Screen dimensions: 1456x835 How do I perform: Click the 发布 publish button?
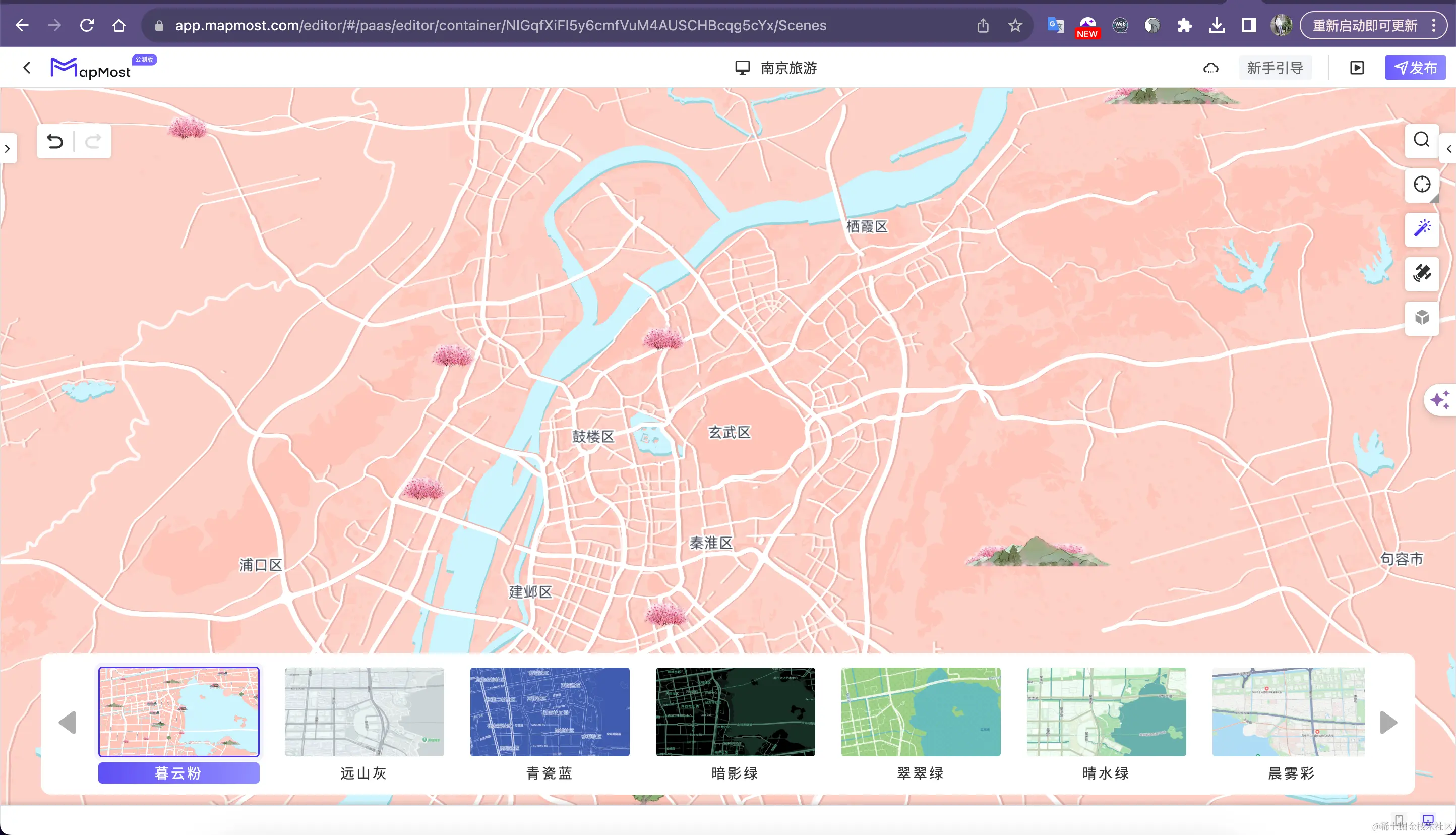click(x=1415, y=68)
